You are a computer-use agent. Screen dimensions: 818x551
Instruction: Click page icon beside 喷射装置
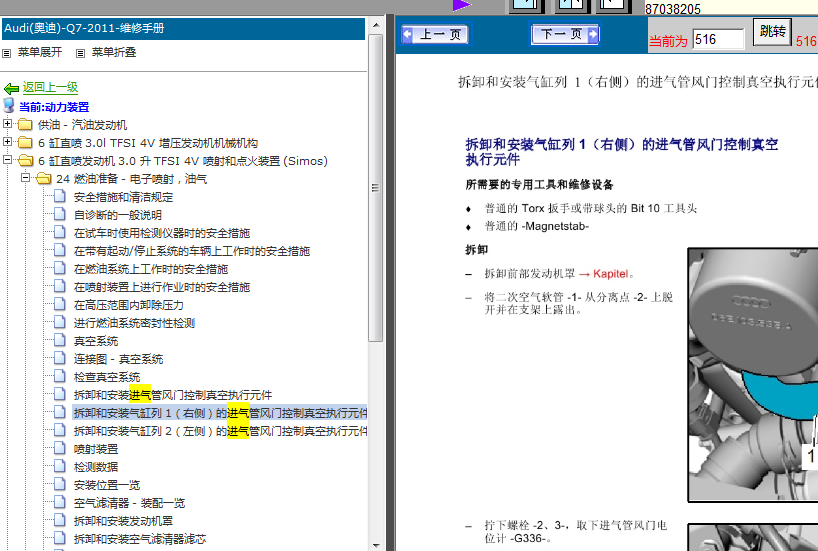tap(60, 448)
